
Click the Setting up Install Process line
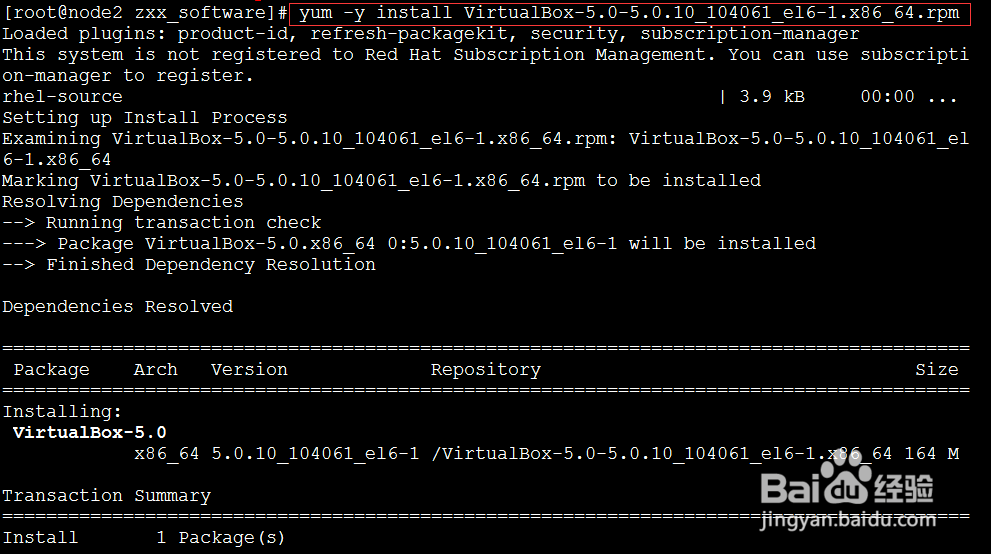click(x=144, y=118)
